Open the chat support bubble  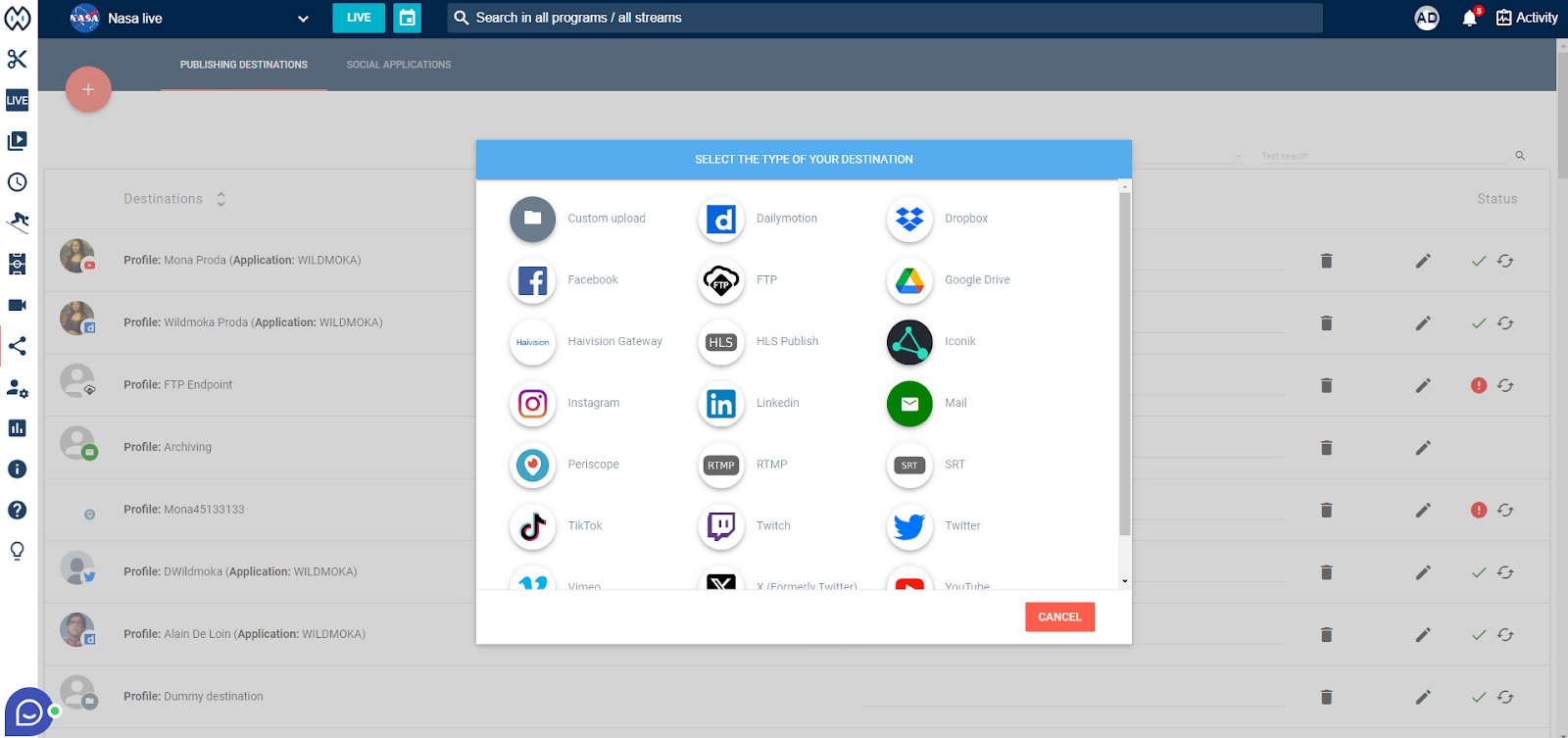29,712
